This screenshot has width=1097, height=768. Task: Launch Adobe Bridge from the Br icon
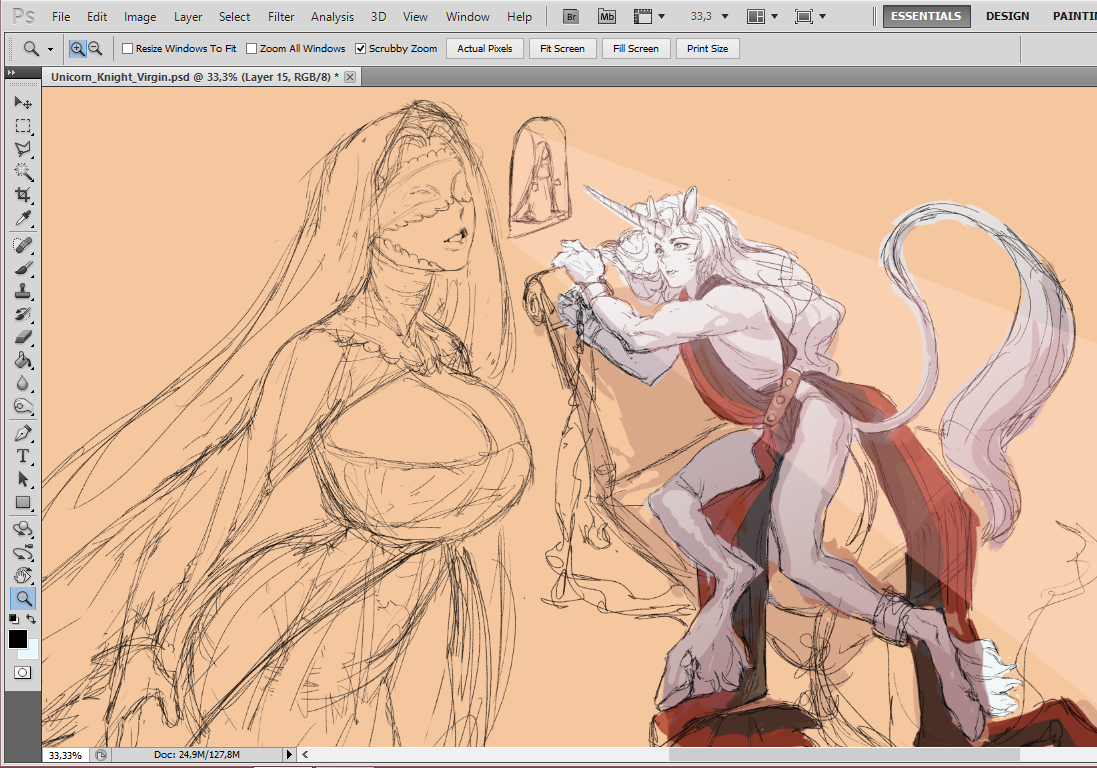pos(570,17)
